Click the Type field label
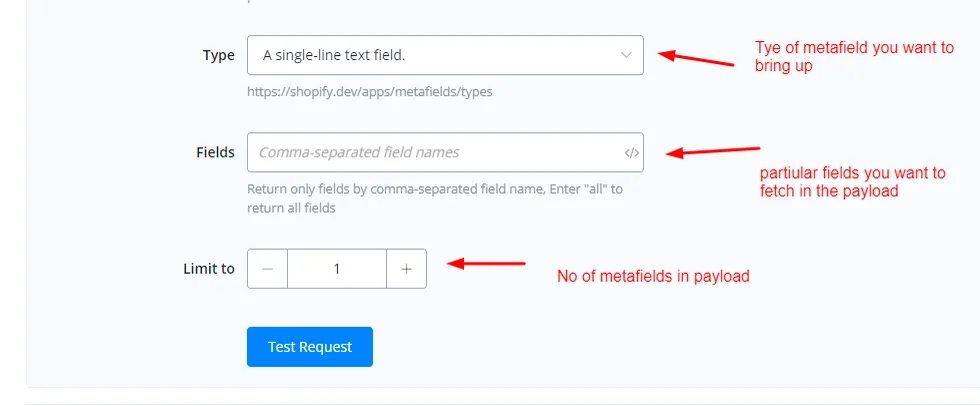Viewport: 980px width, 406px height. point(219,55)
